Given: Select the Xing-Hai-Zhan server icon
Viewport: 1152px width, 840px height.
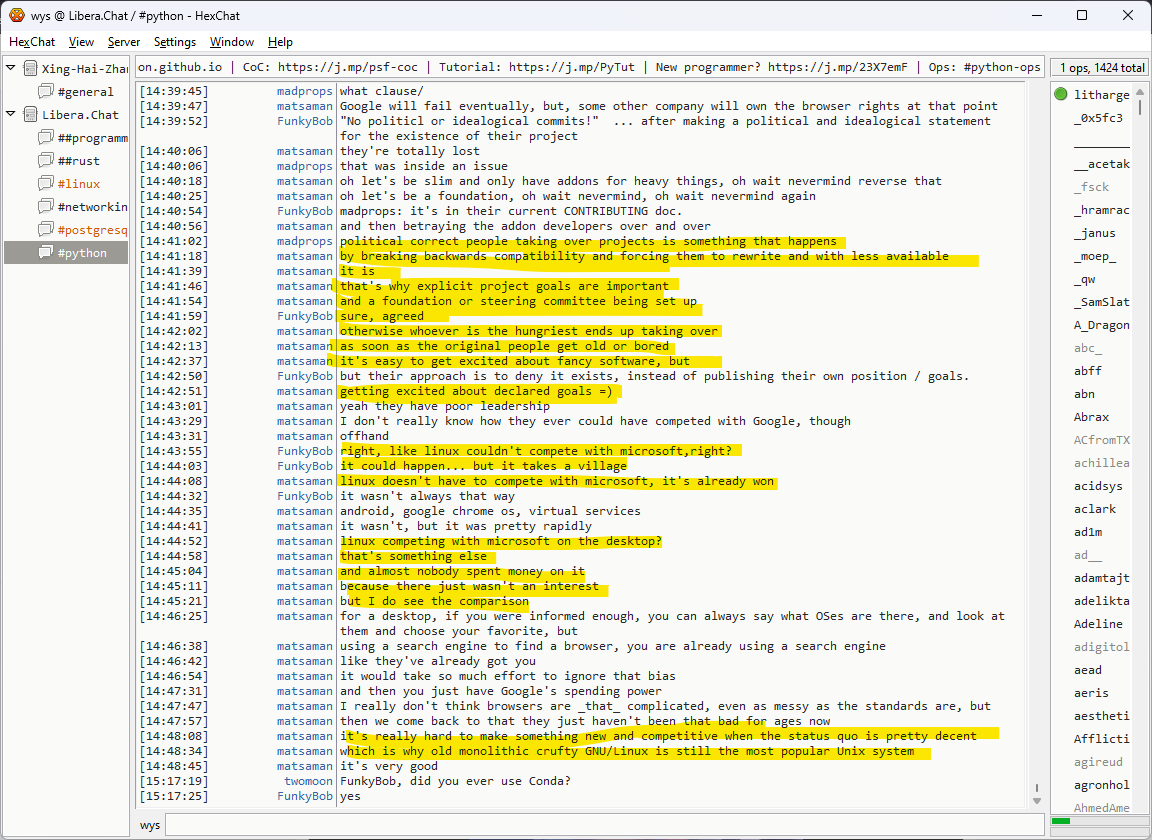Looking at the screenshot, I should [x=30, y=69].
